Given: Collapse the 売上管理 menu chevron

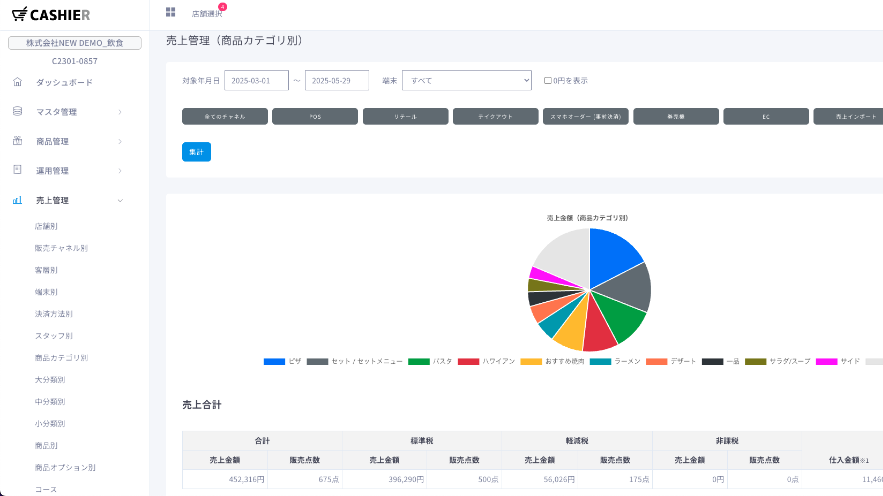Looking at the screenshot, I should click(x=120, y=200).
